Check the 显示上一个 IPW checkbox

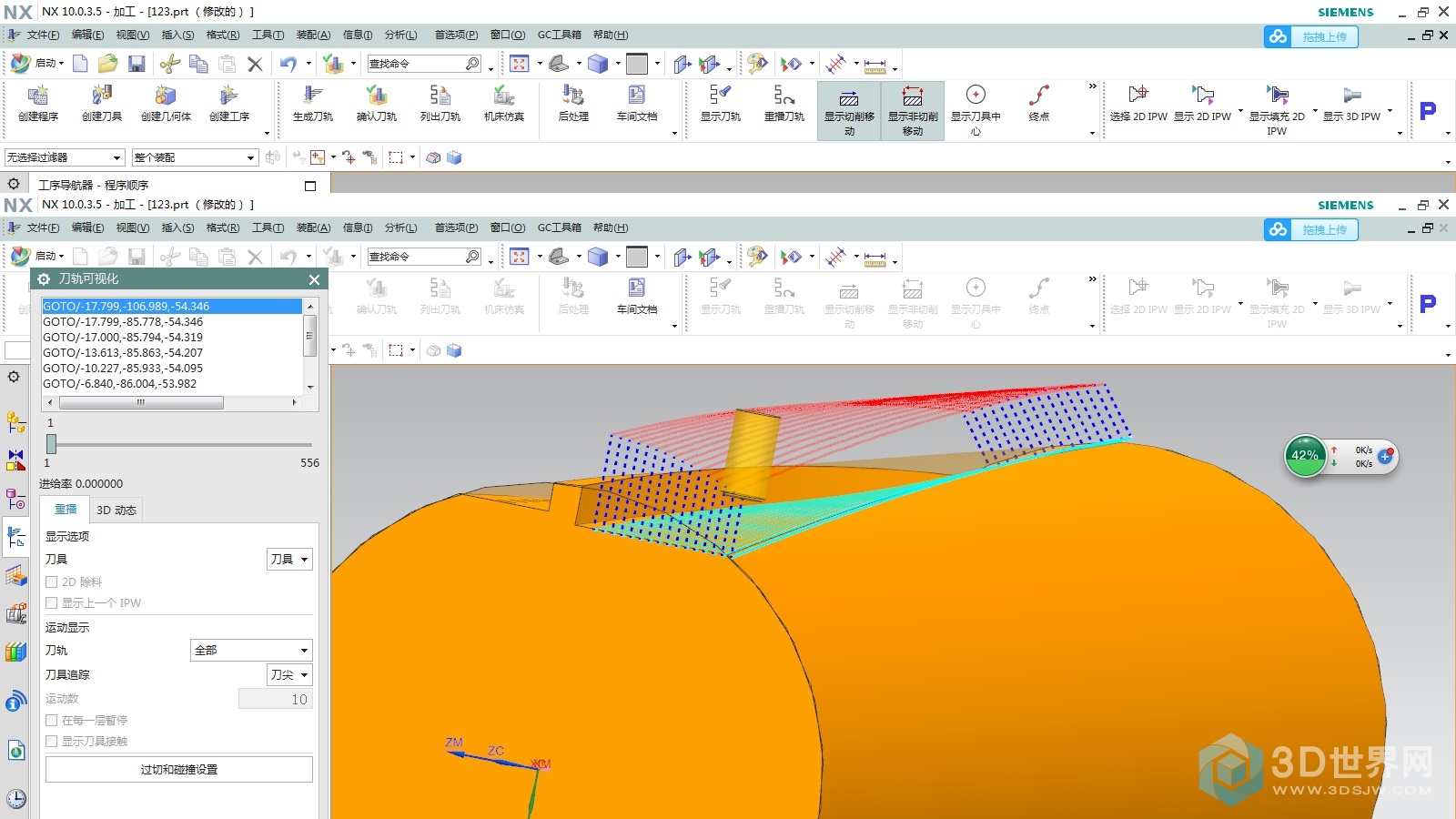(x=52, y=603)
